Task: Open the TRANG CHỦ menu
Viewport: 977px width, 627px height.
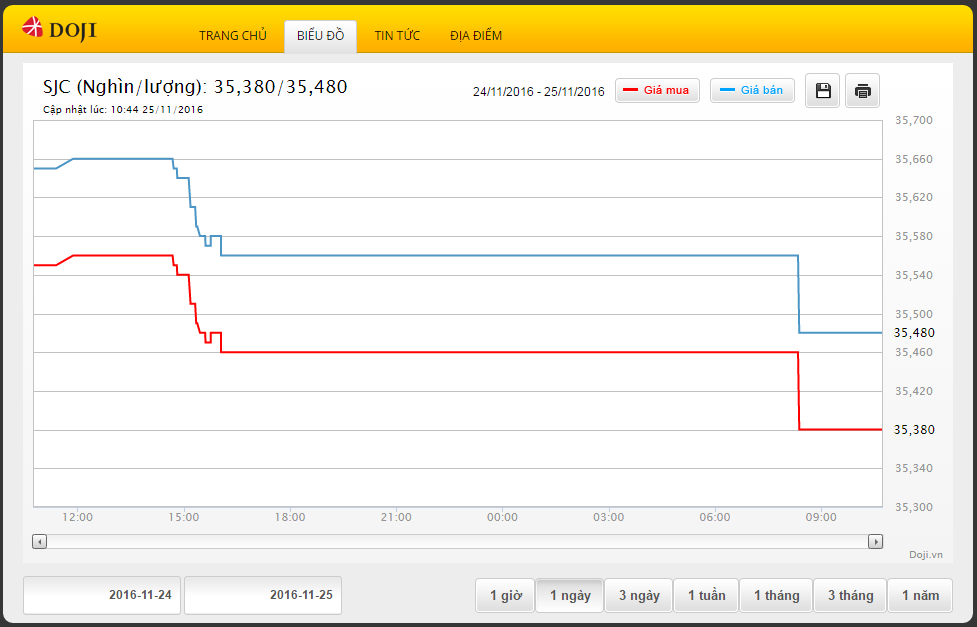Action: tap(233, 36)
